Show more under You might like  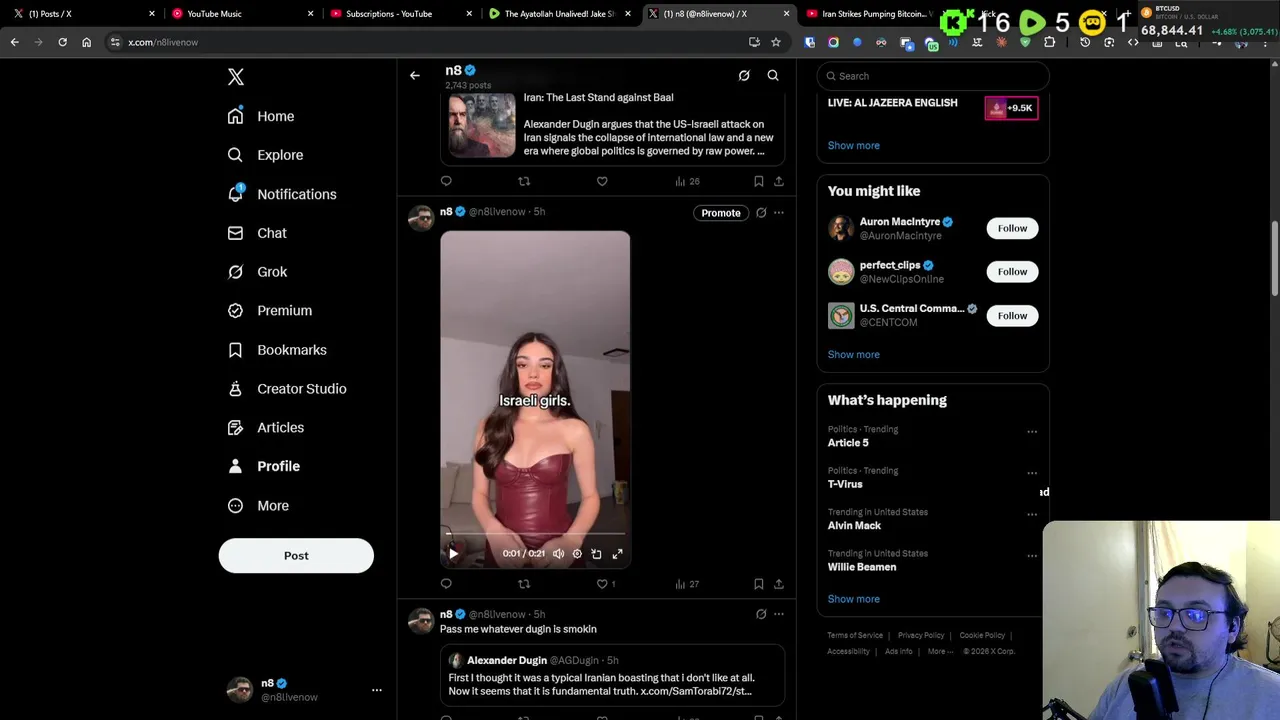pos(853,355)
